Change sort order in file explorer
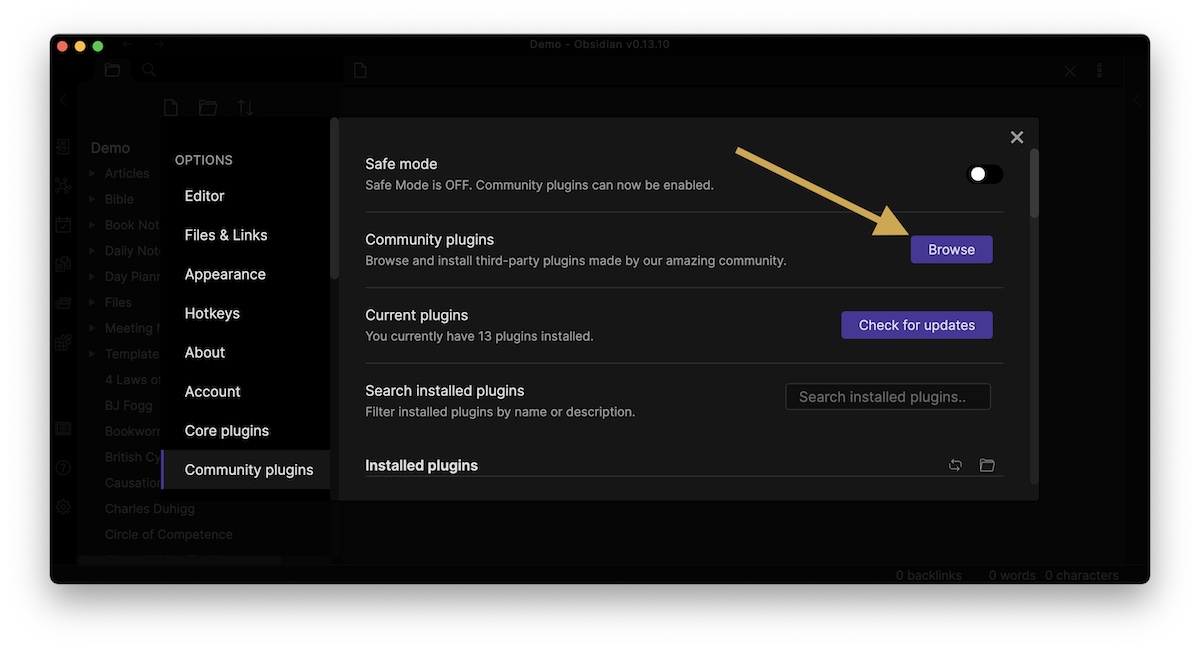The image size is (1200, 650). 245,107
